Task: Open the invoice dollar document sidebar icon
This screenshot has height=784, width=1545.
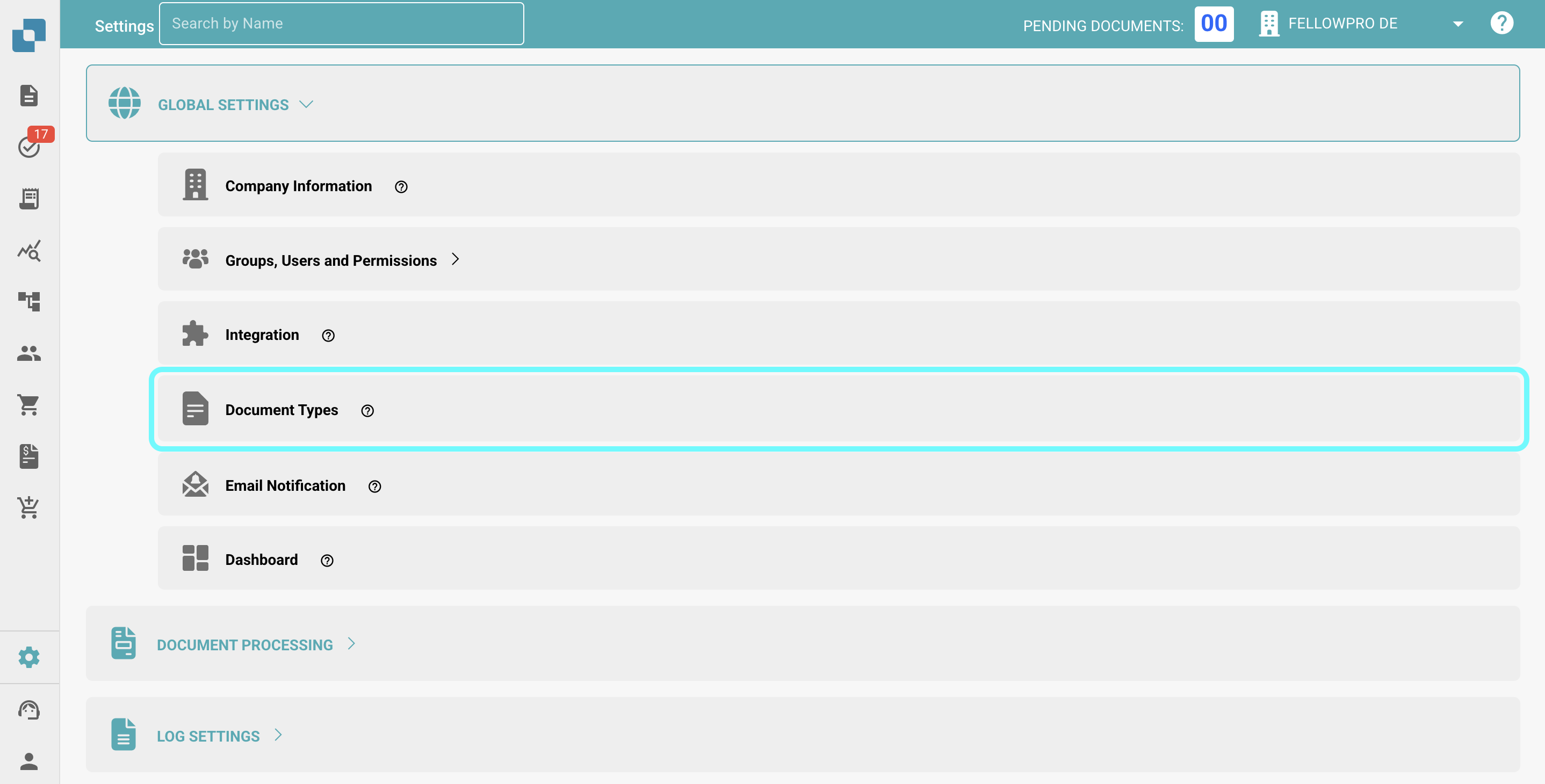Action: [x=29, y=456]
